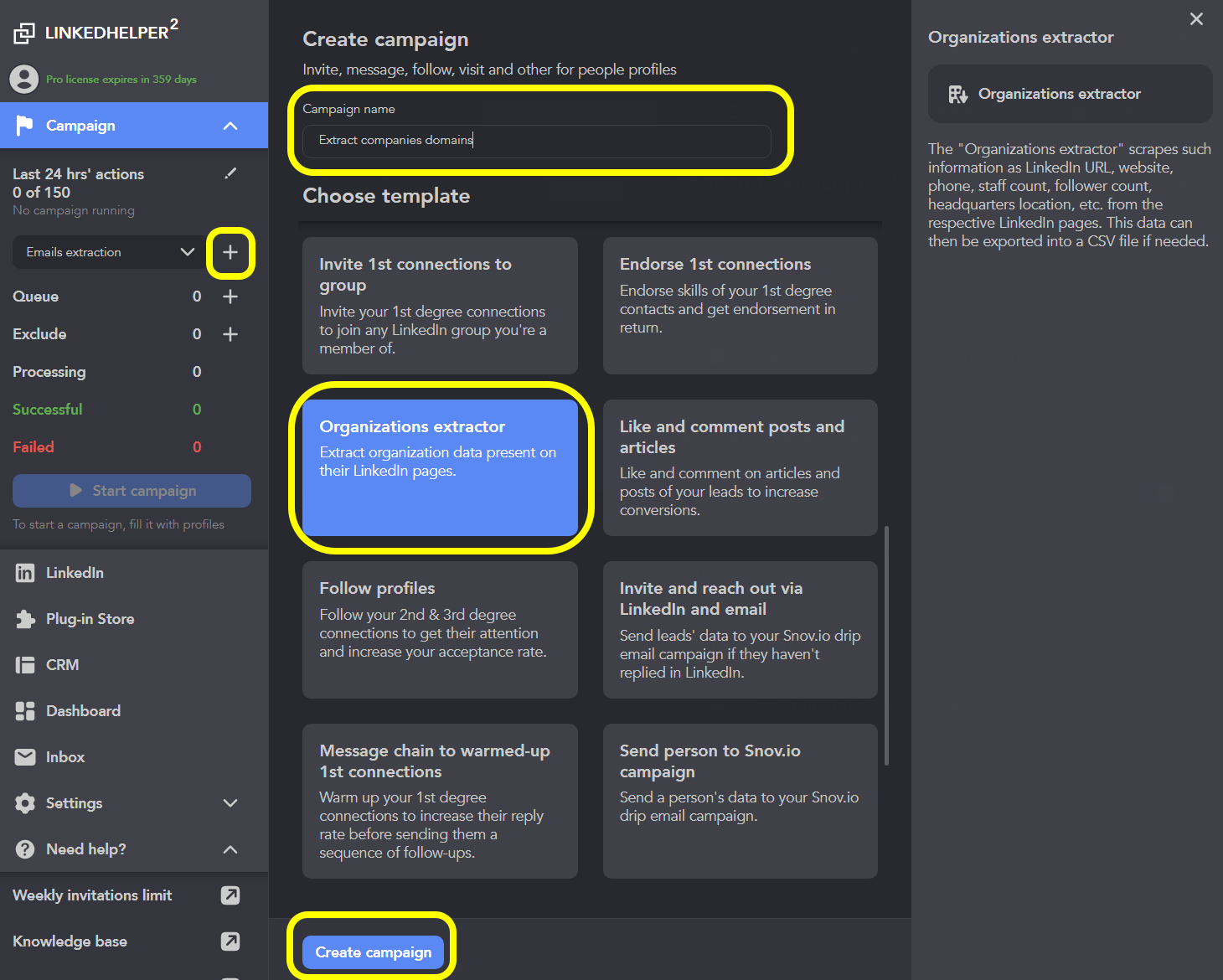Add profiles to Queue with plus icon
The width and height of the screenshot is (1223, 980).
(230, 297)
